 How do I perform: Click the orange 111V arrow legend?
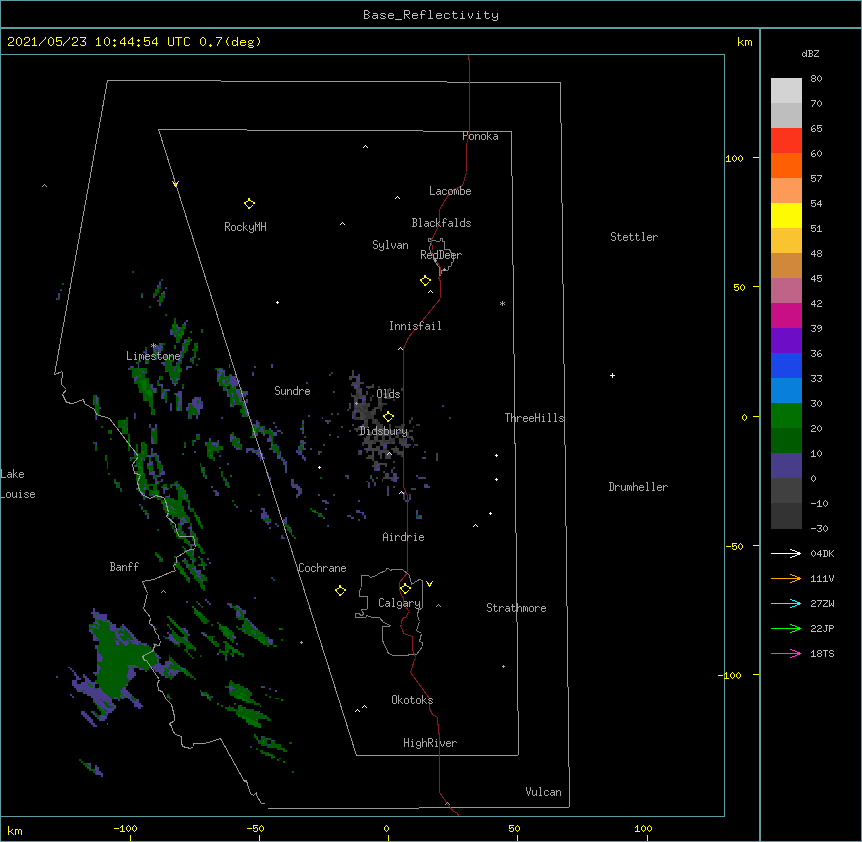786,578
